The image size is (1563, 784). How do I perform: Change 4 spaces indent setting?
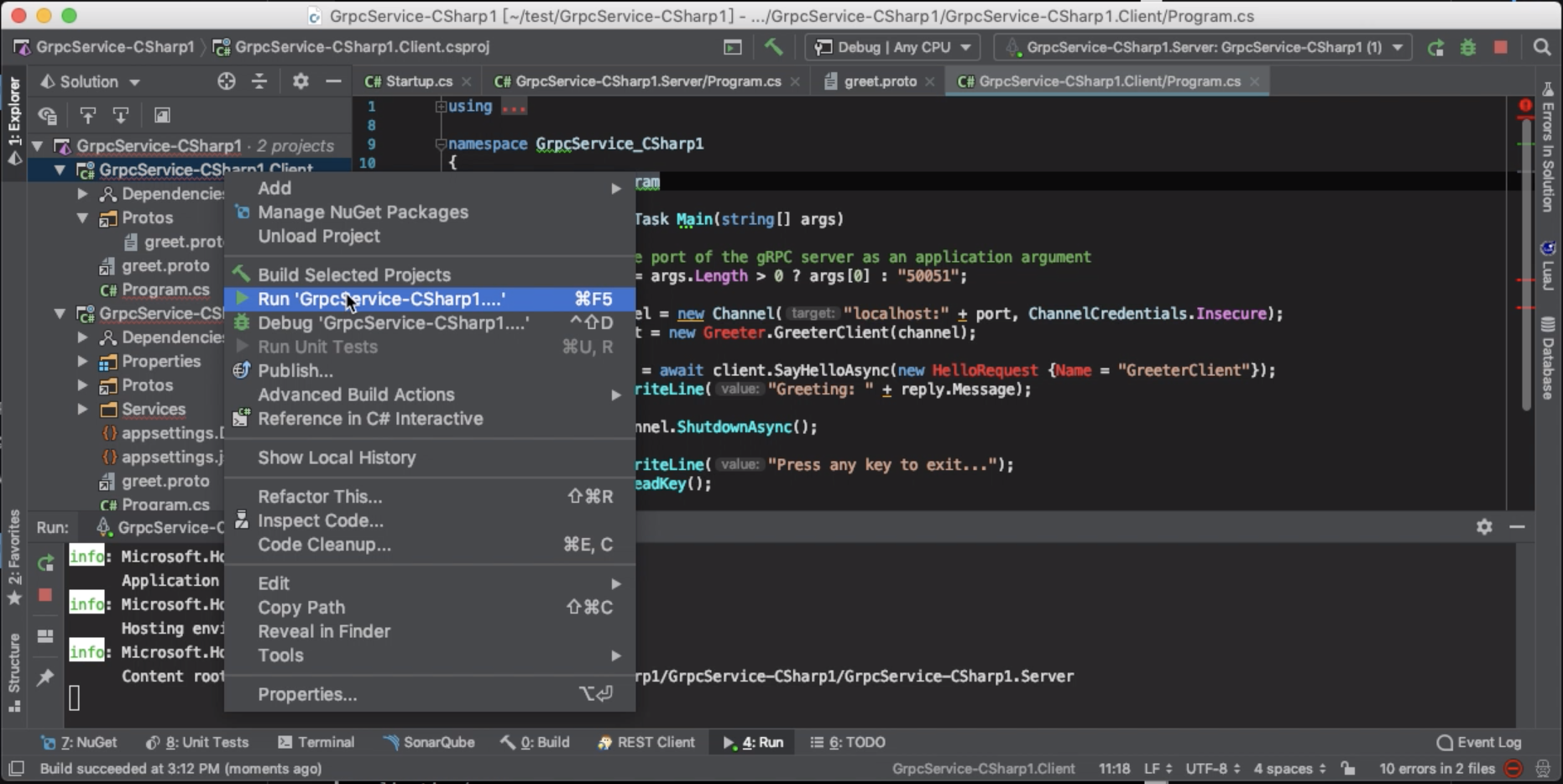1290,768
